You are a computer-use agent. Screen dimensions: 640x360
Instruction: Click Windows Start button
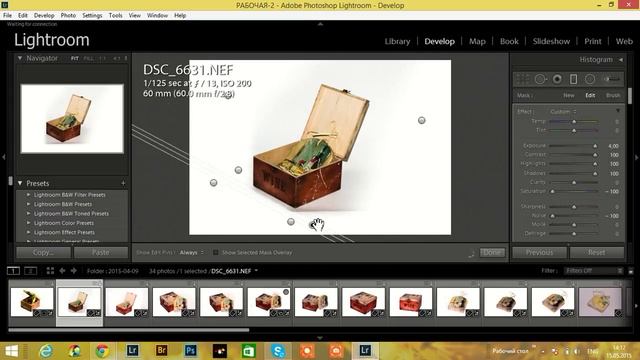(11, 351)
